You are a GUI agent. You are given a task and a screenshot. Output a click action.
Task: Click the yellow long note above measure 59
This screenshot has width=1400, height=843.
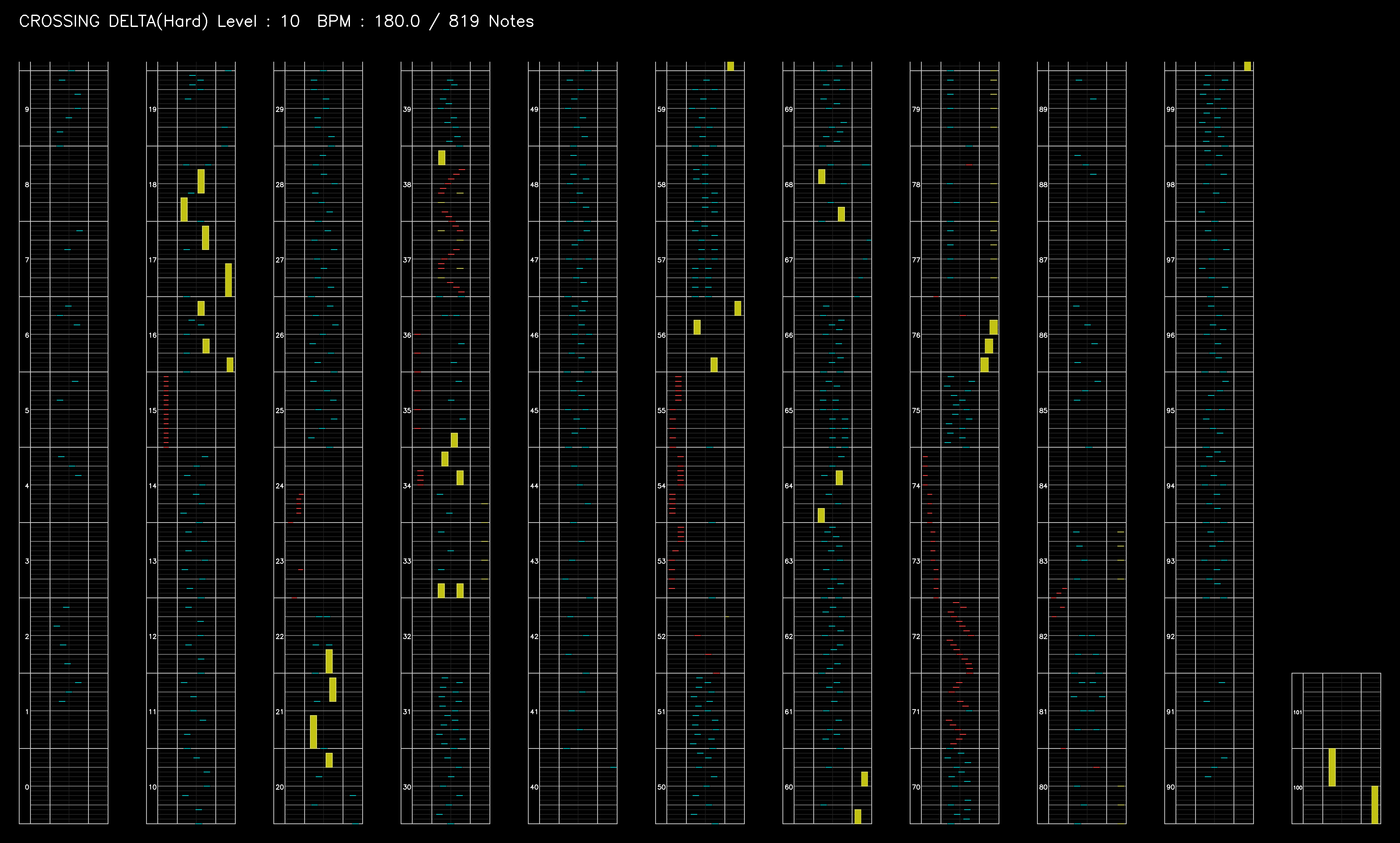tap(731, 66)
